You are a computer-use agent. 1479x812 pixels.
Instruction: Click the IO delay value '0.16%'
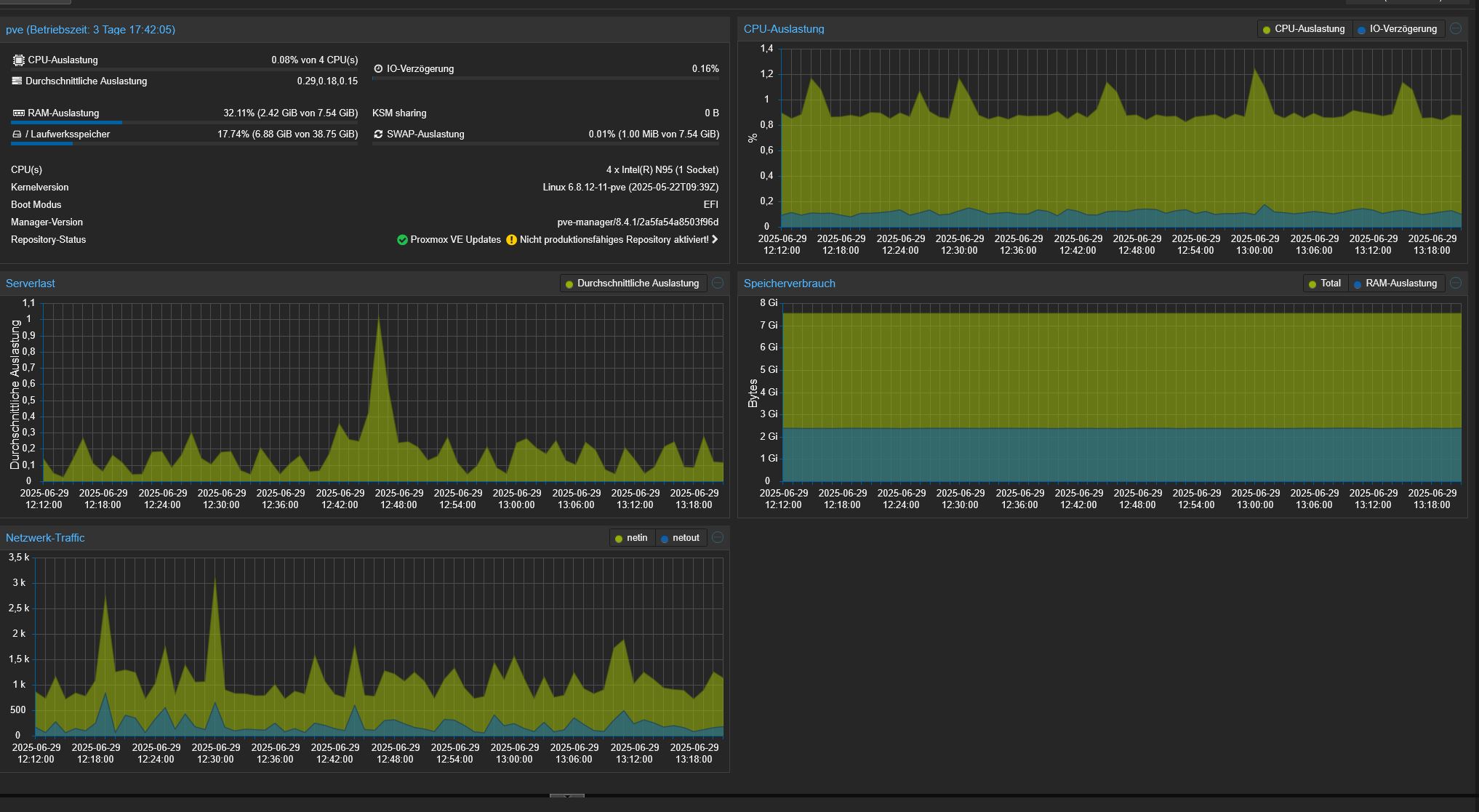(705, 69)
